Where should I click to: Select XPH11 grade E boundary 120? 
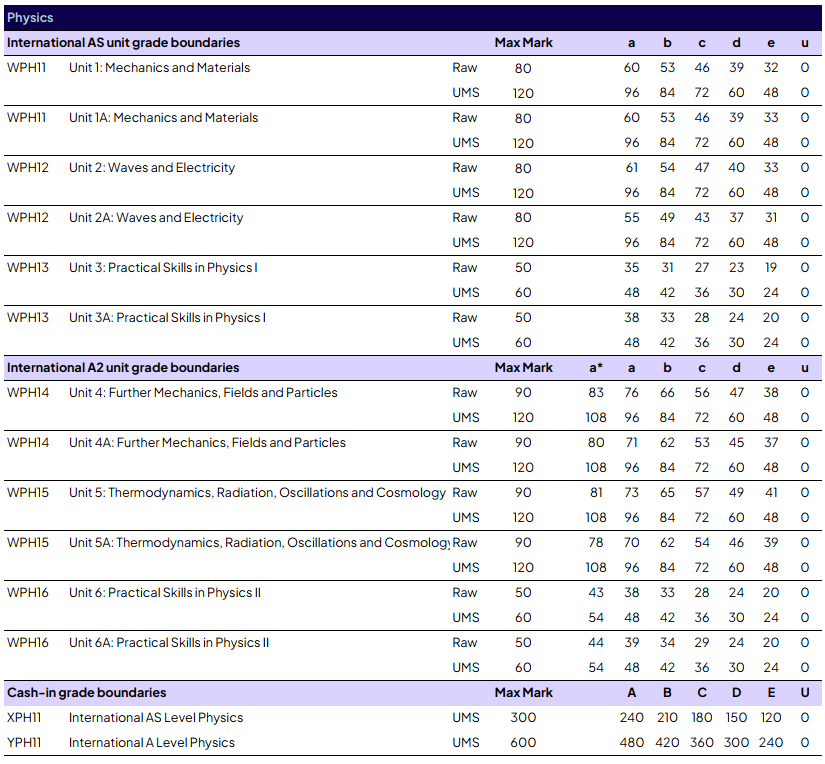coord(771,718)
